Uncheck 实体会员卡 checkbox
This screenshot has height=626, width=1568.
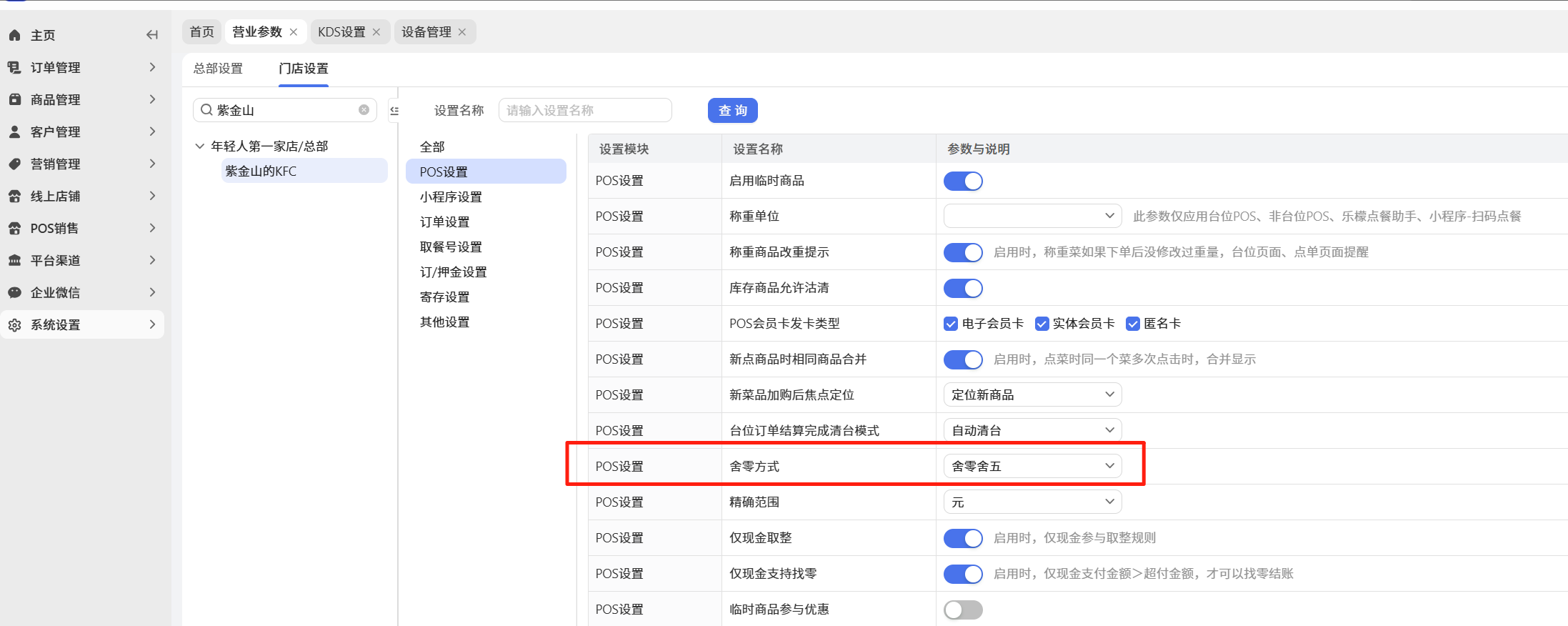[x=1042, y=324]
